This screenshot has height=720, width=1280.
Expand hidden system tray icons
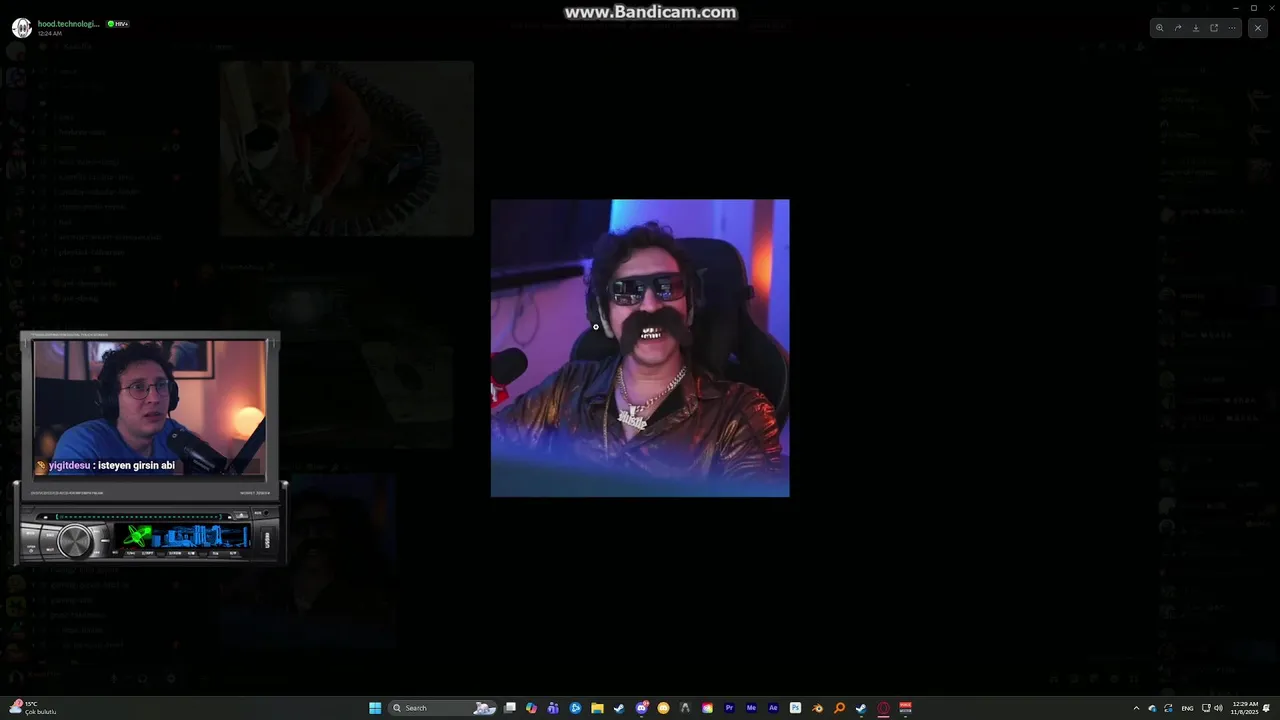click(1136, 708)
